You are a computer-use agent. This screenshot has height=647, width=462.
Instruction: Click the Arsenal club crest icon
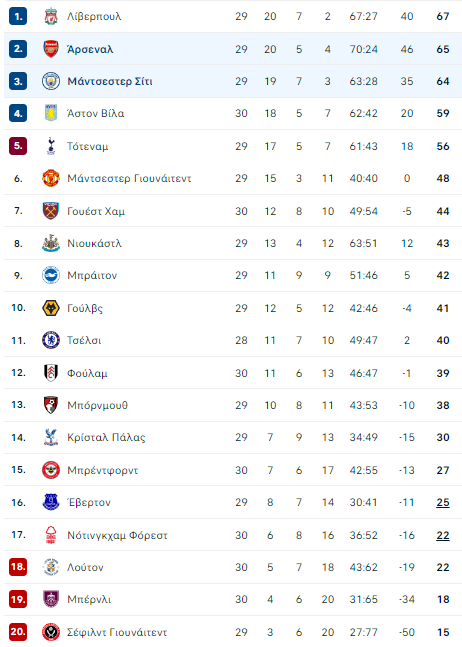click(x=51, y=49)
